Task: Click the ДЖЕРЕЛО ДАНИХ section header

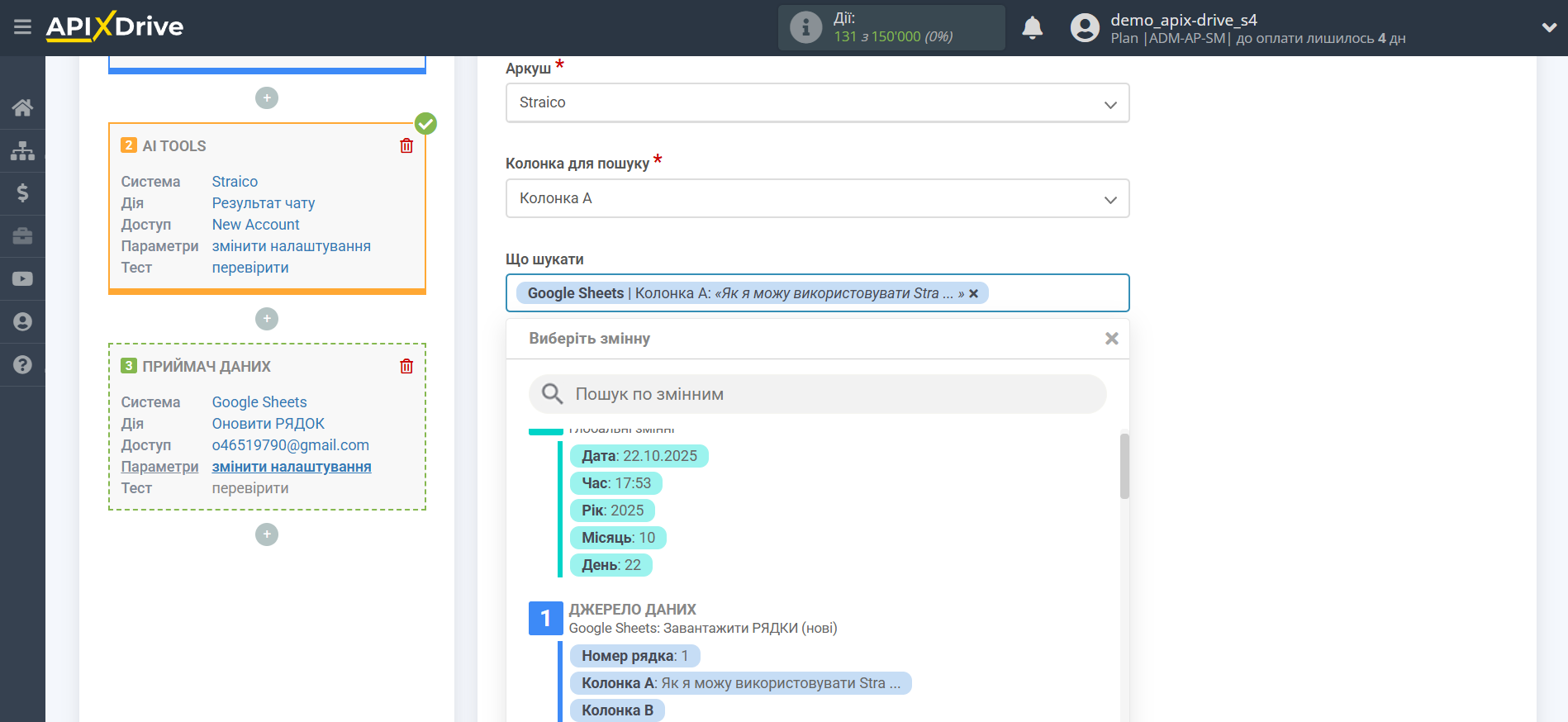Action: pos(633,610)
